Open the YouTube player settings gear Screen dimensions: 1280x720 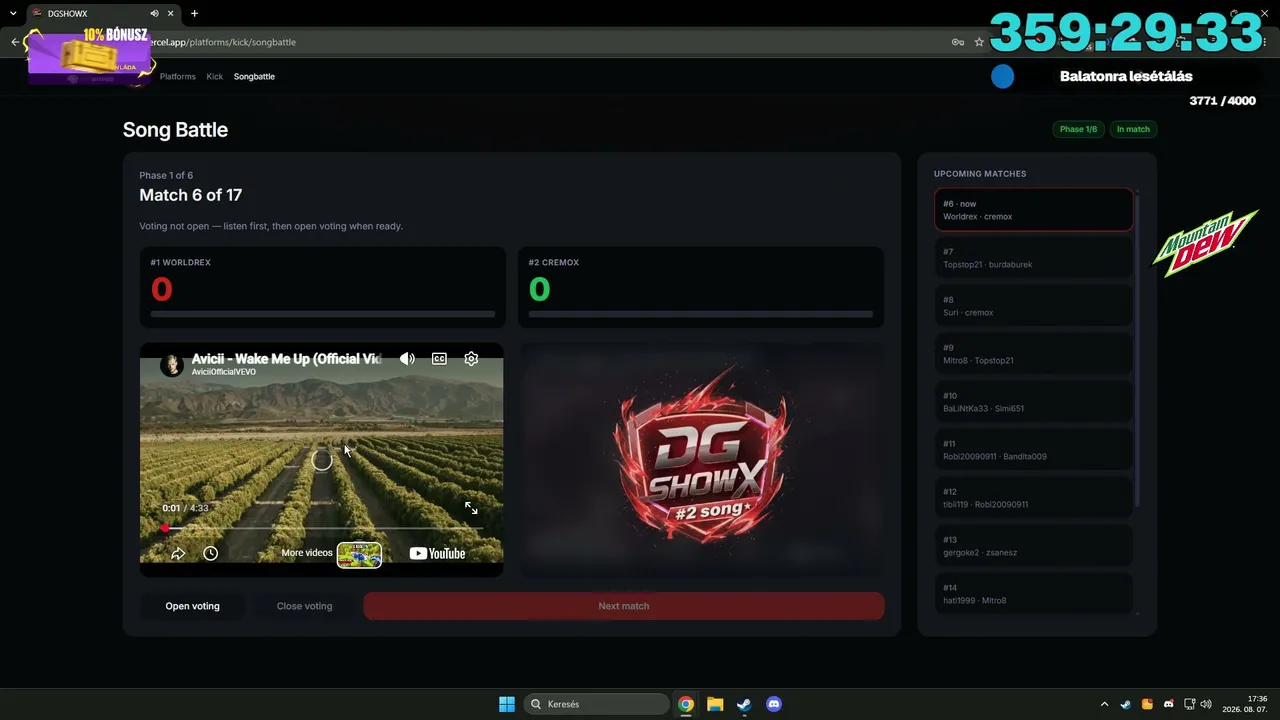[x=471, y=359]
